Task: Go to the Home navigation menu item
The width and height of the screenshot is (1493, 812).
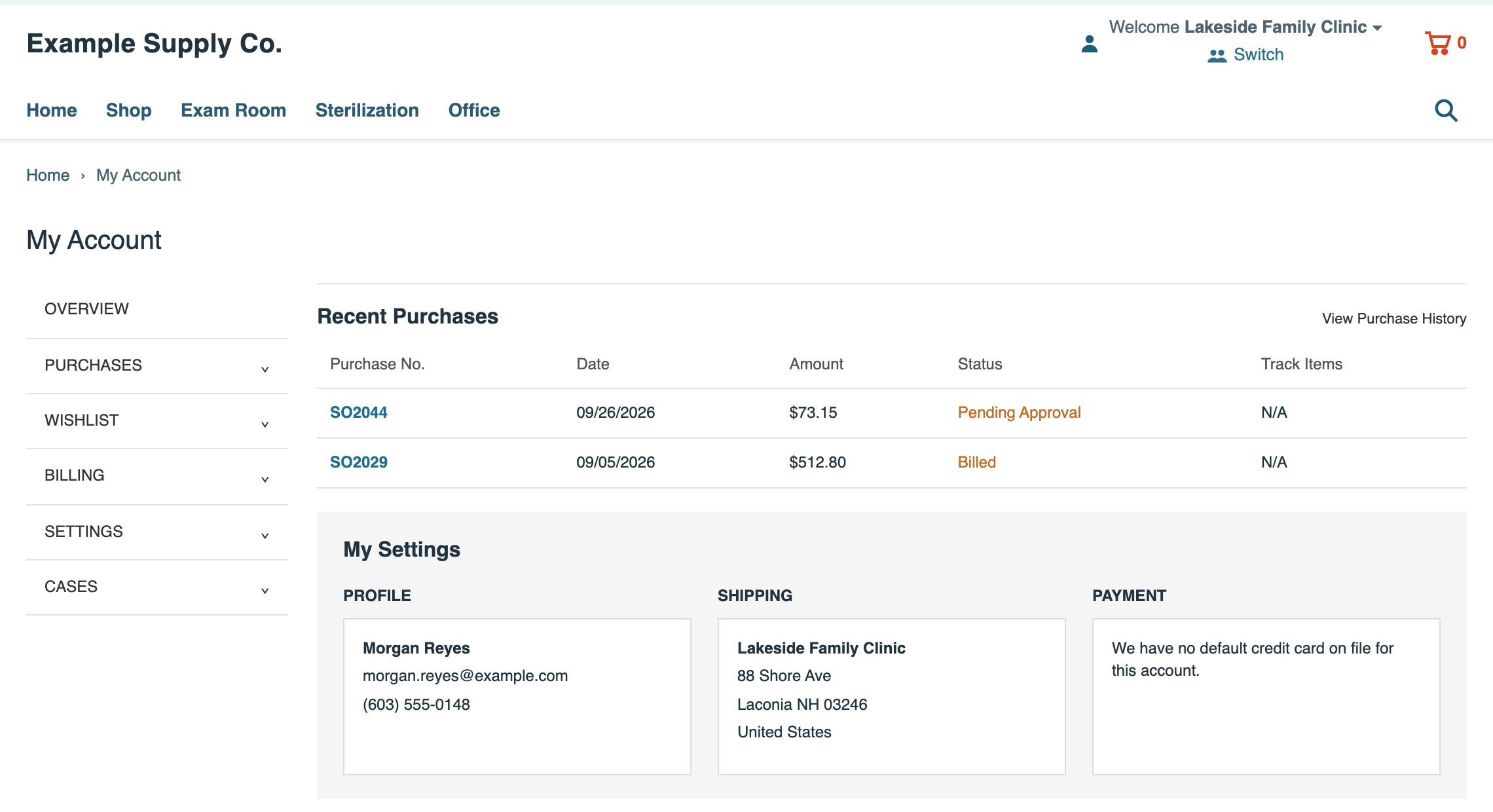Action: click(x=52, y=110)
